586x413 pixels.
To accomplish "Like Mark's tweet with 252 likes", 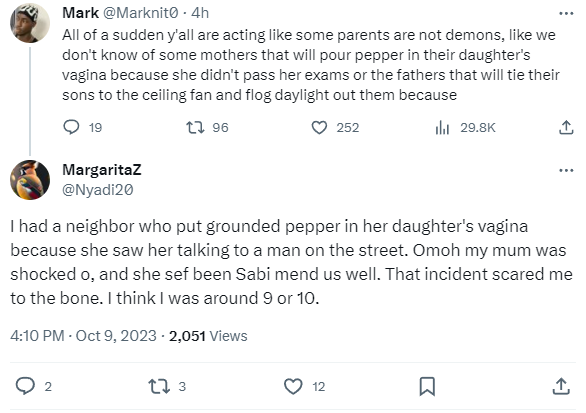I will pyautogui.click(x=319, y=127).
